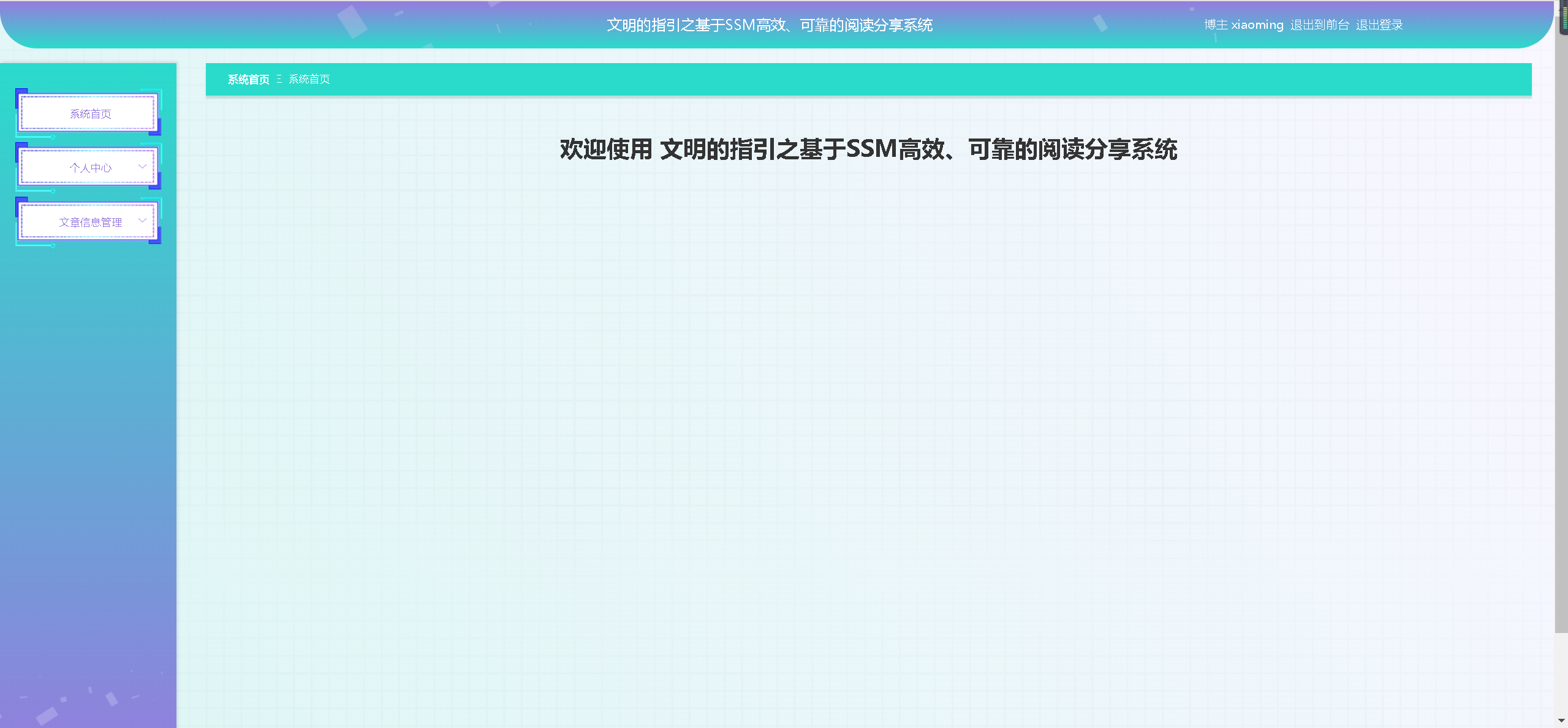Click the bold 系统首页 breadcrumb
This screenshot has height=728, width=1568.
[248, 80]
